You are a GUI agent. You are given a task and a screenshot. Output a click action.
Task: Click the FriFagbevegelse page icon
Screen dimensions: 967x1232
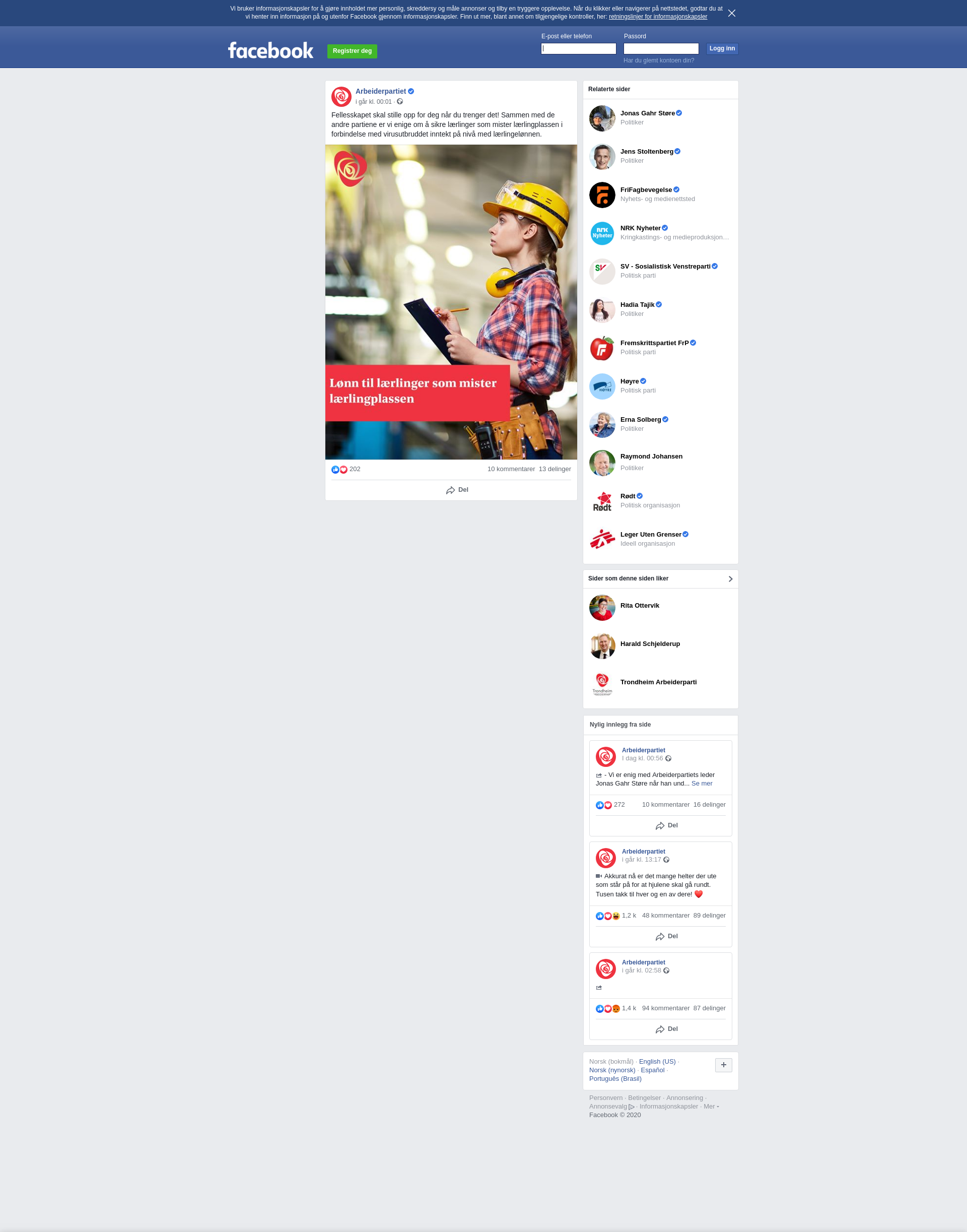[x=602, y=195]
